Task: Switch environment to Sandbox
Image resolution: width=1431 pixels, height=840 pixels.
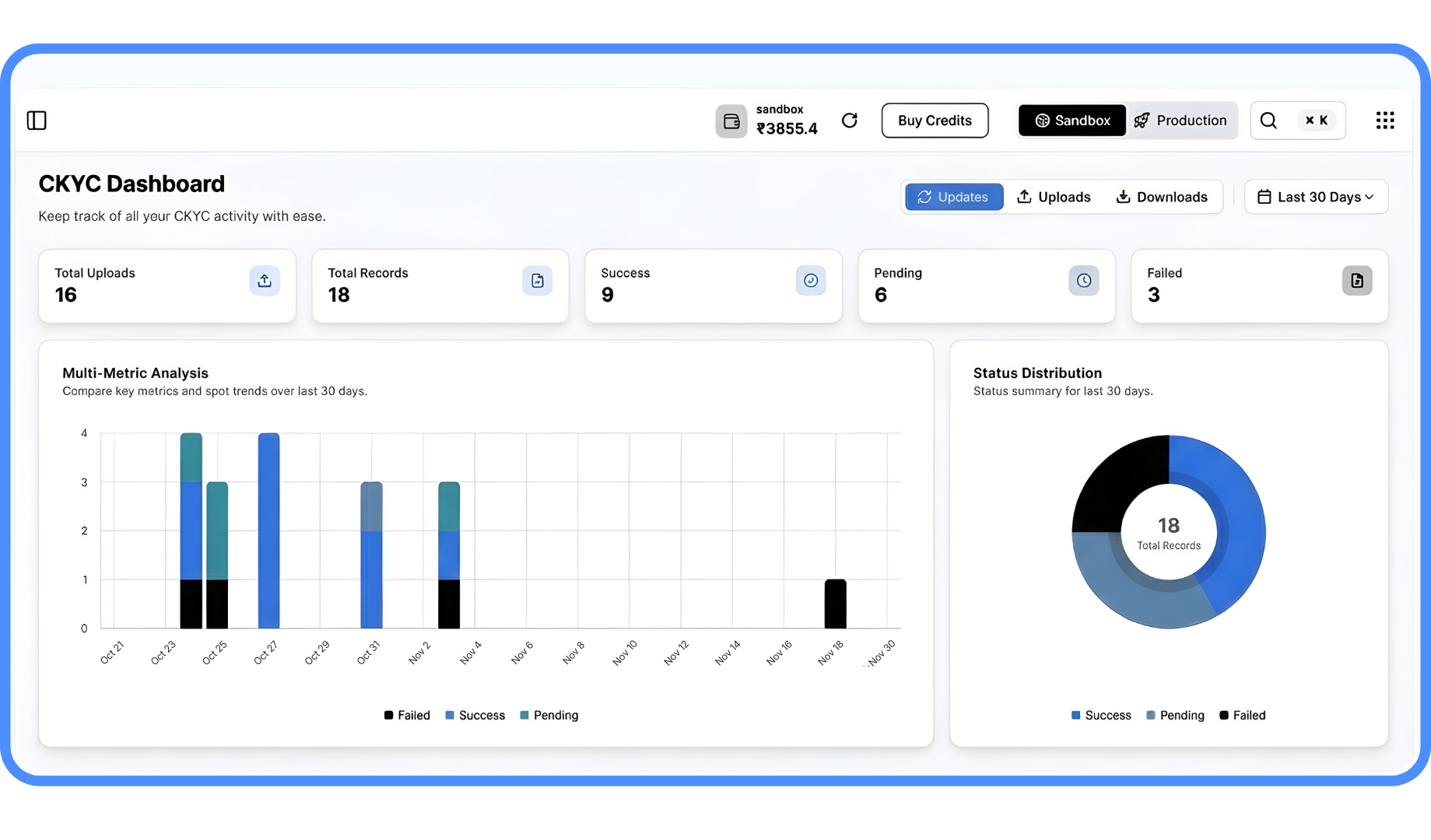Action: pos(1071,121)
